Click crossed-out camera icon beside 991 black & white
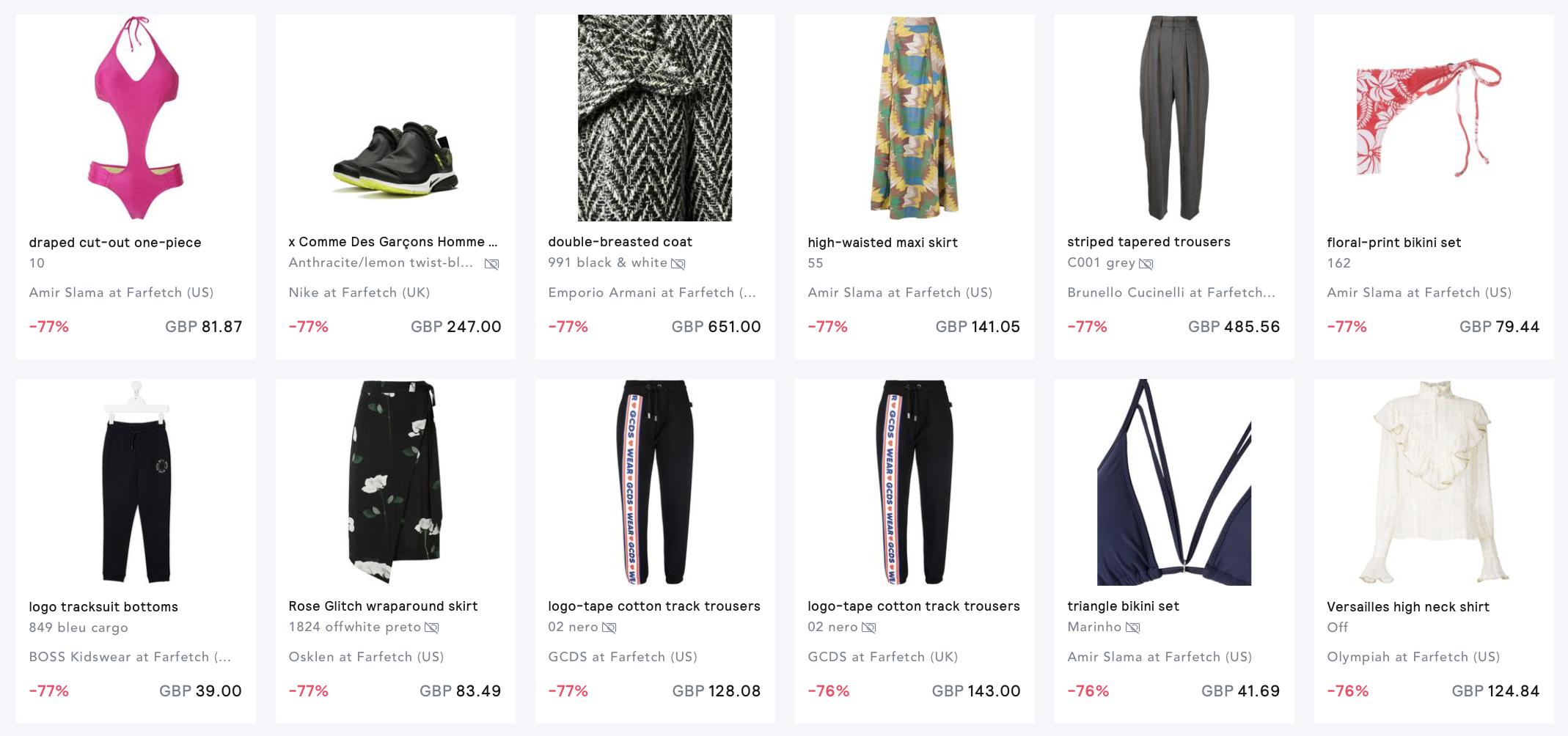The height and width of the screenshot is (736, 1568). point(678,264)
